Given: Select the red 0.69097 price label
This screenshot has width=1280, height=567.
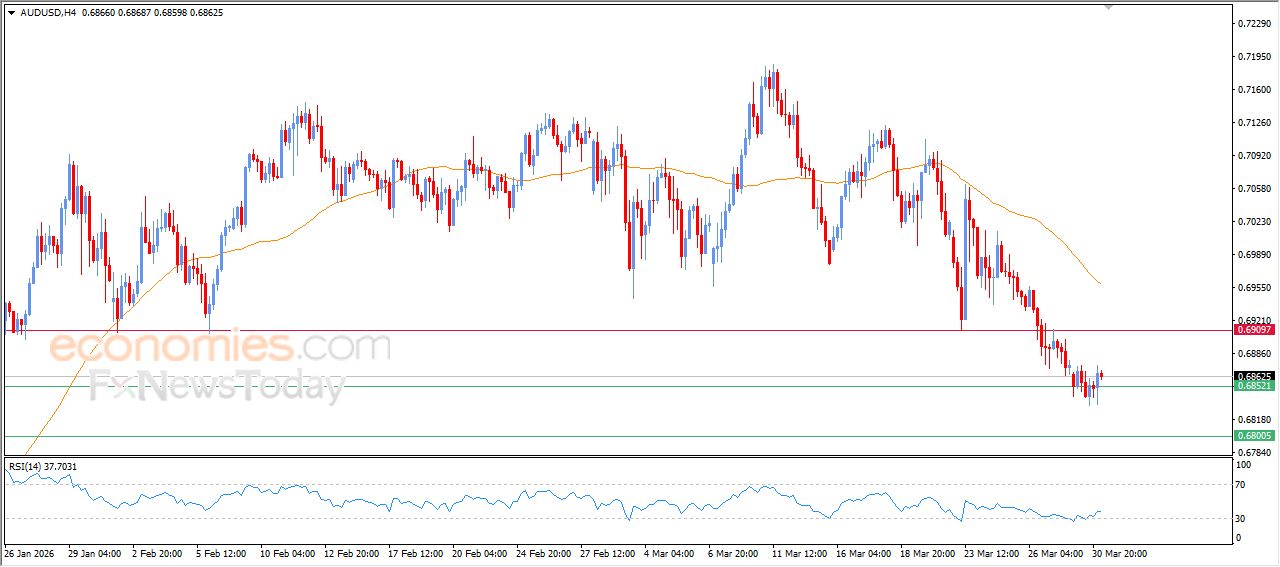Looking at the screenshot, I should [x=1253, y=330].
